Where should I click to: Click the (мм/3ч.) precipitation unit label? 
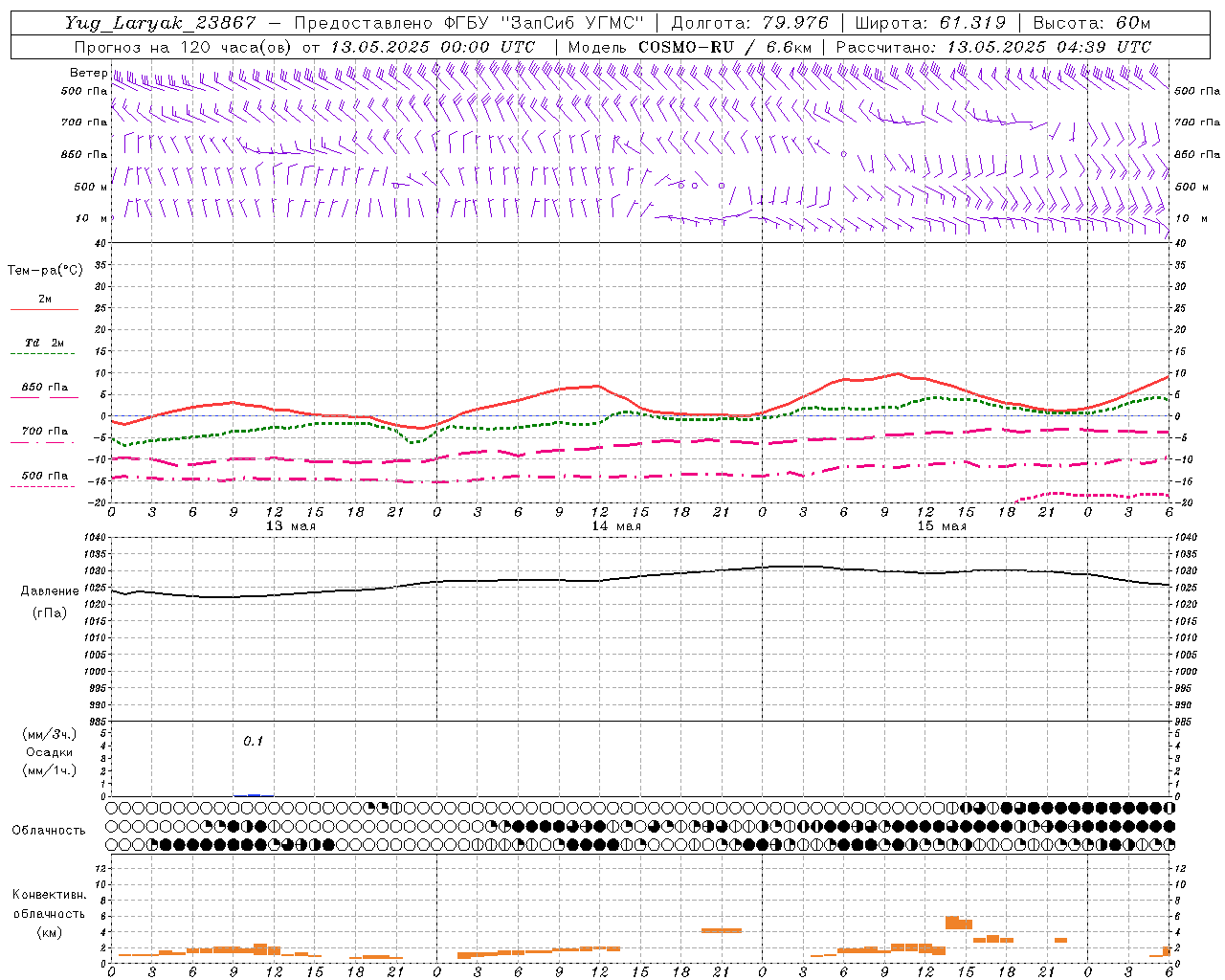tap(49, 734)
